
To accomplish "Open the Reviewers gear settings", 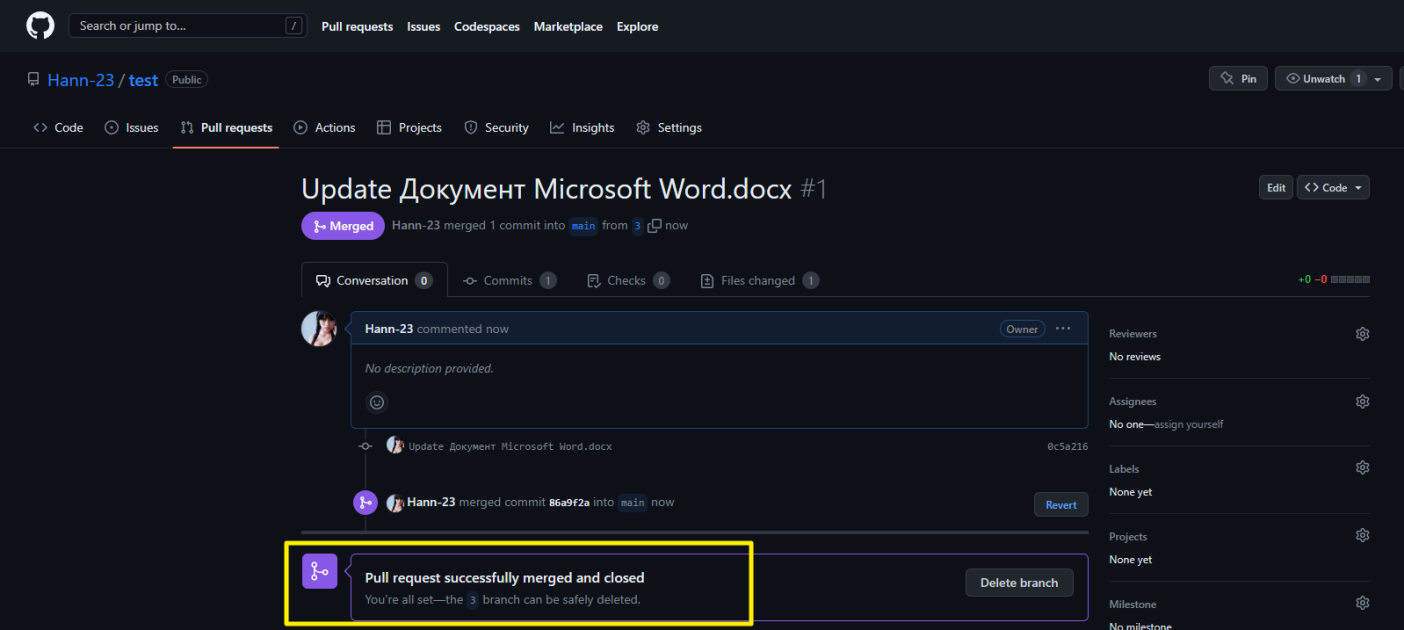I will [x=1362, y=334].
